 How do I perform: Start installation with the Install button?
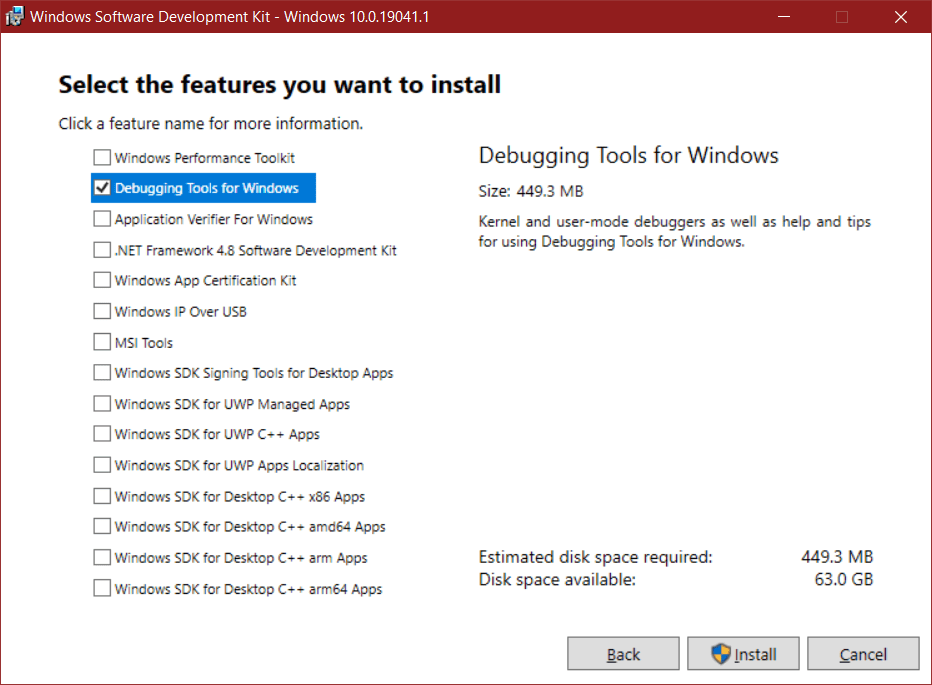pyautogui.click(x=743, y=653)
